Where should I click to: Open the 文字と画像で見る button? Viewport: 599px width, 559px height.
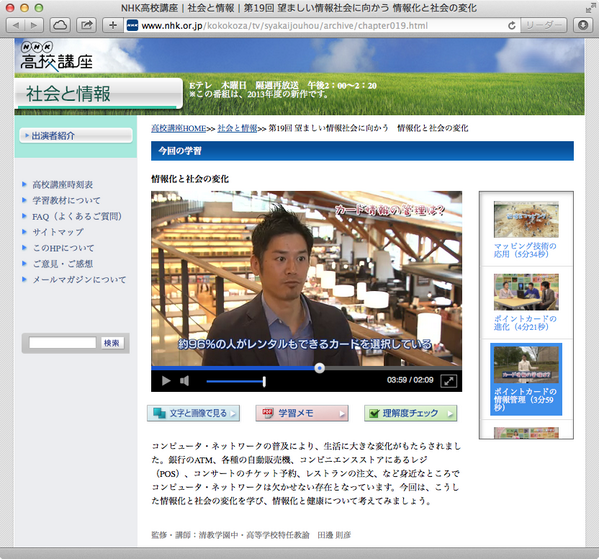(193, 413)
